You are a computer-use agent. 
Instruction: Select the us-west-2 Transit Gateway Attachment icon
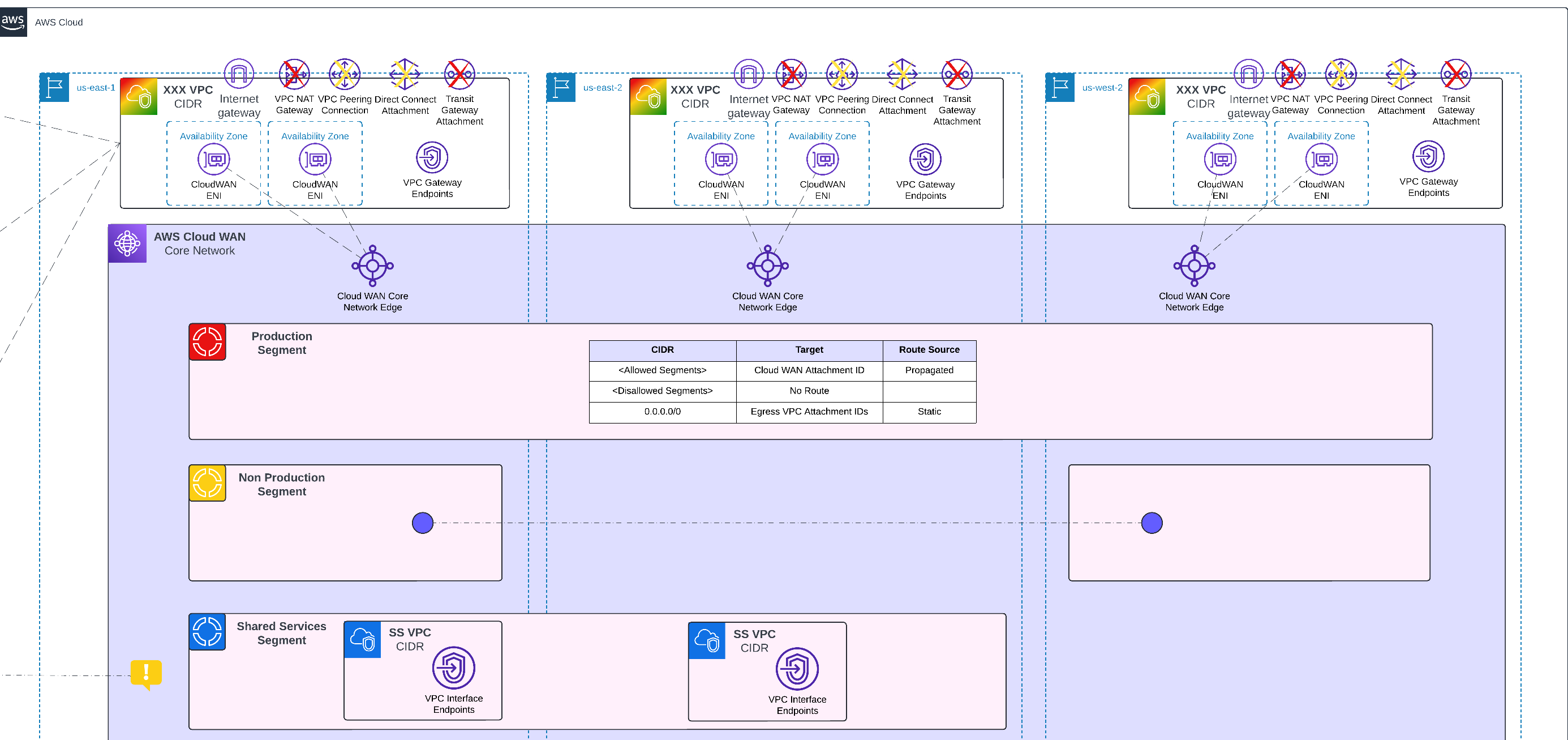(1456, 74)
